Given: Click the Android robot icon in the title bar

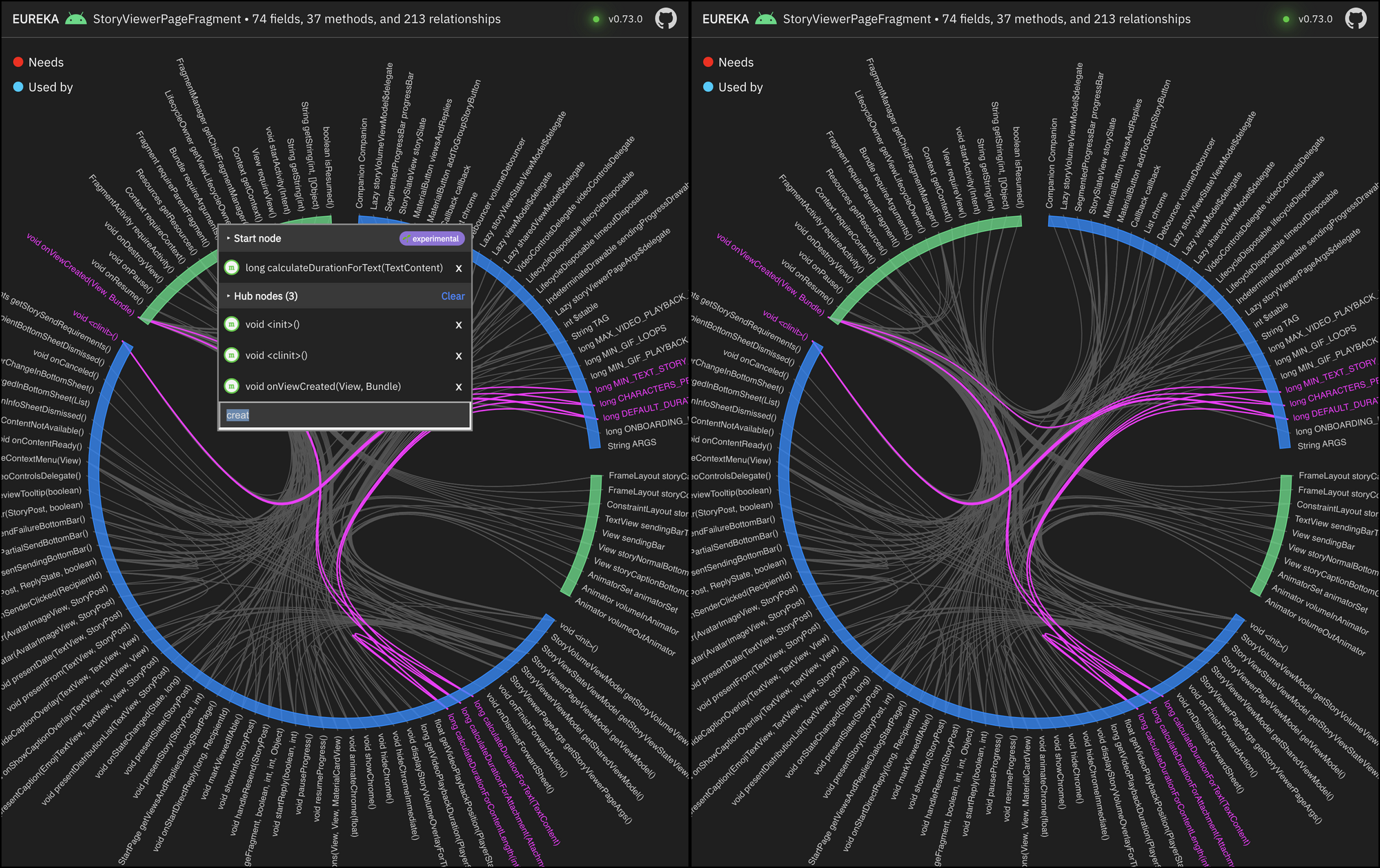Looking at the screenshot, I should 76,19.
